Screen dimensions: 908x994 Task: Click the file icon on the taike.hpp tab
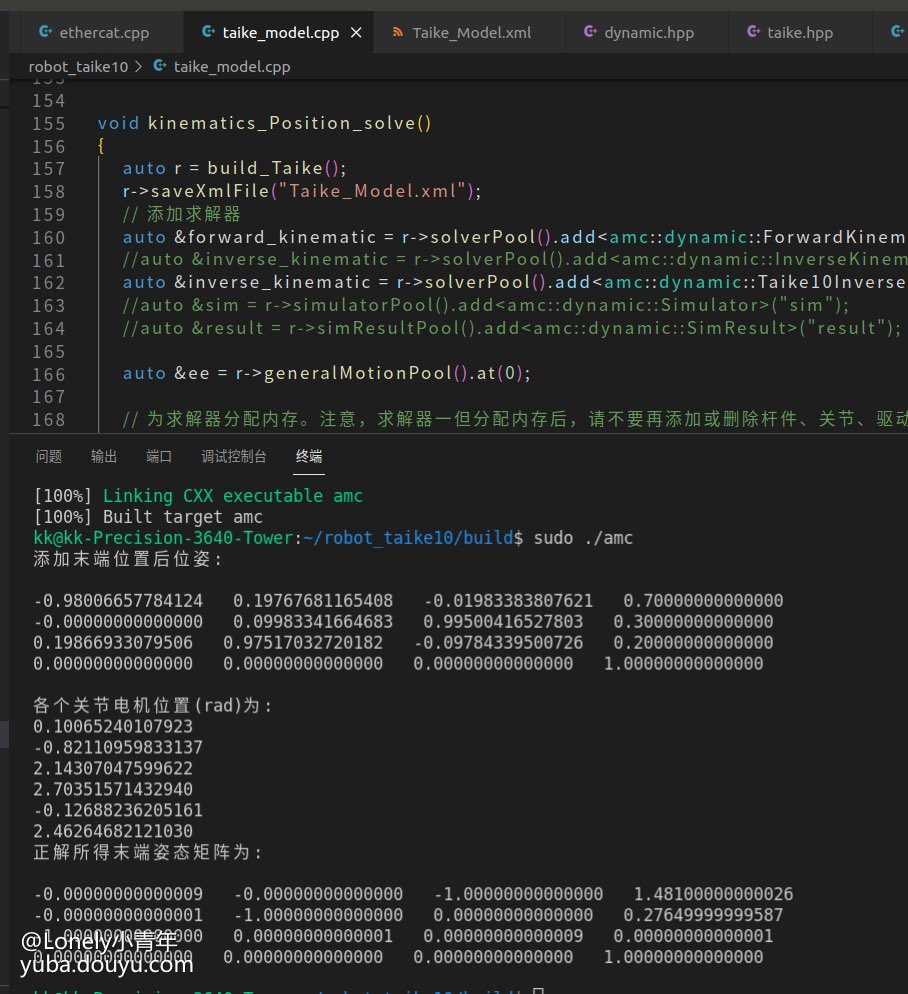(x=753, y=33)
